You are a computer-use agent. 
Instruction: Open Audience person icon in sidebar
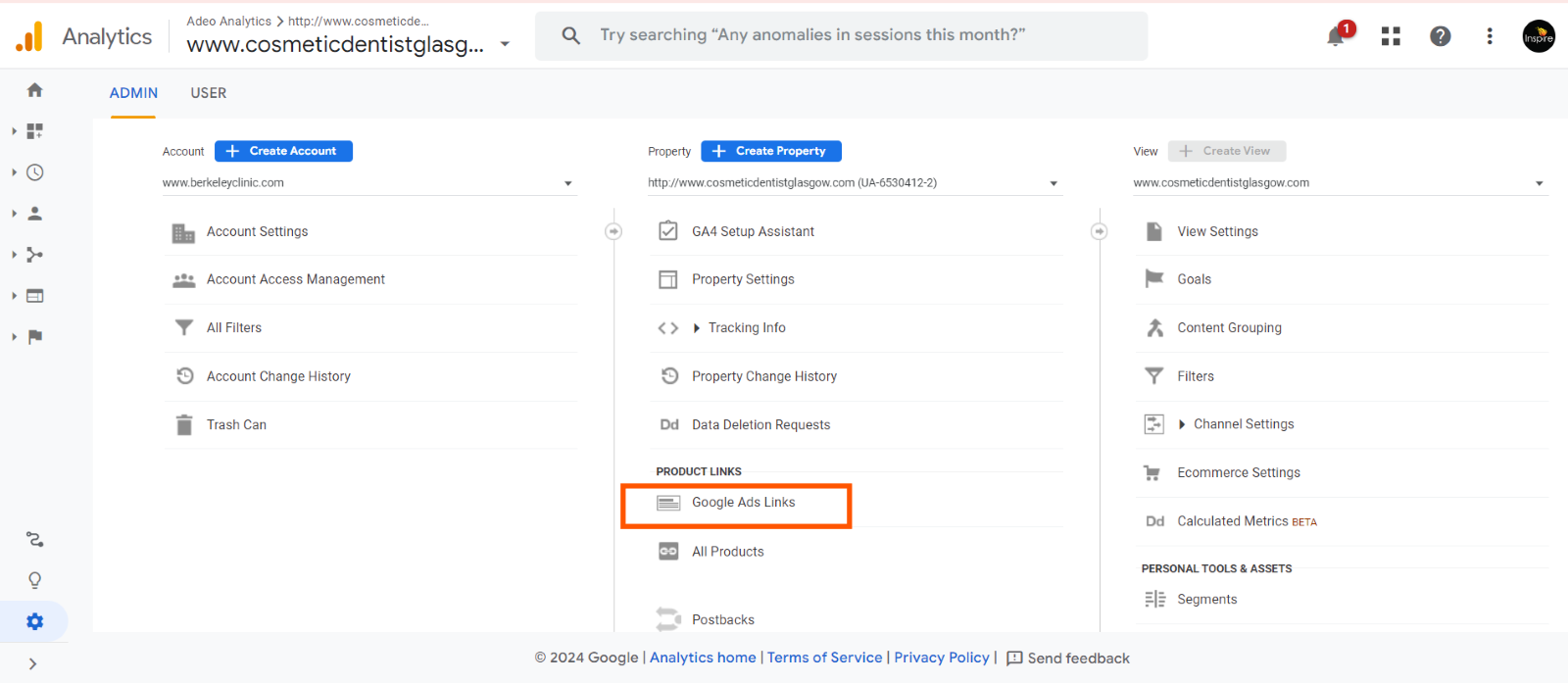(x=35, y=214)
